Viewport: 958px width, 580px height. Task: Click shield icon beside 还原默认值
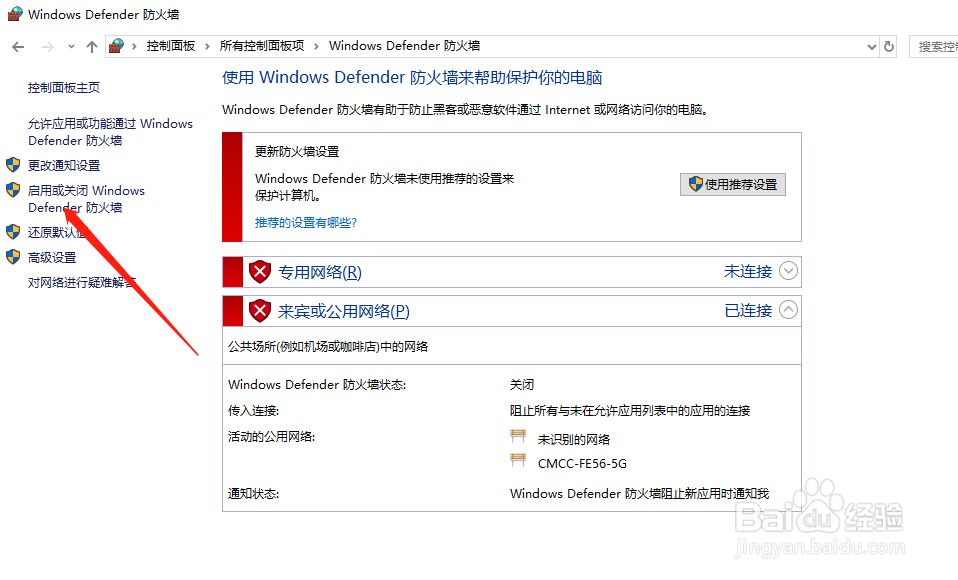13,232
